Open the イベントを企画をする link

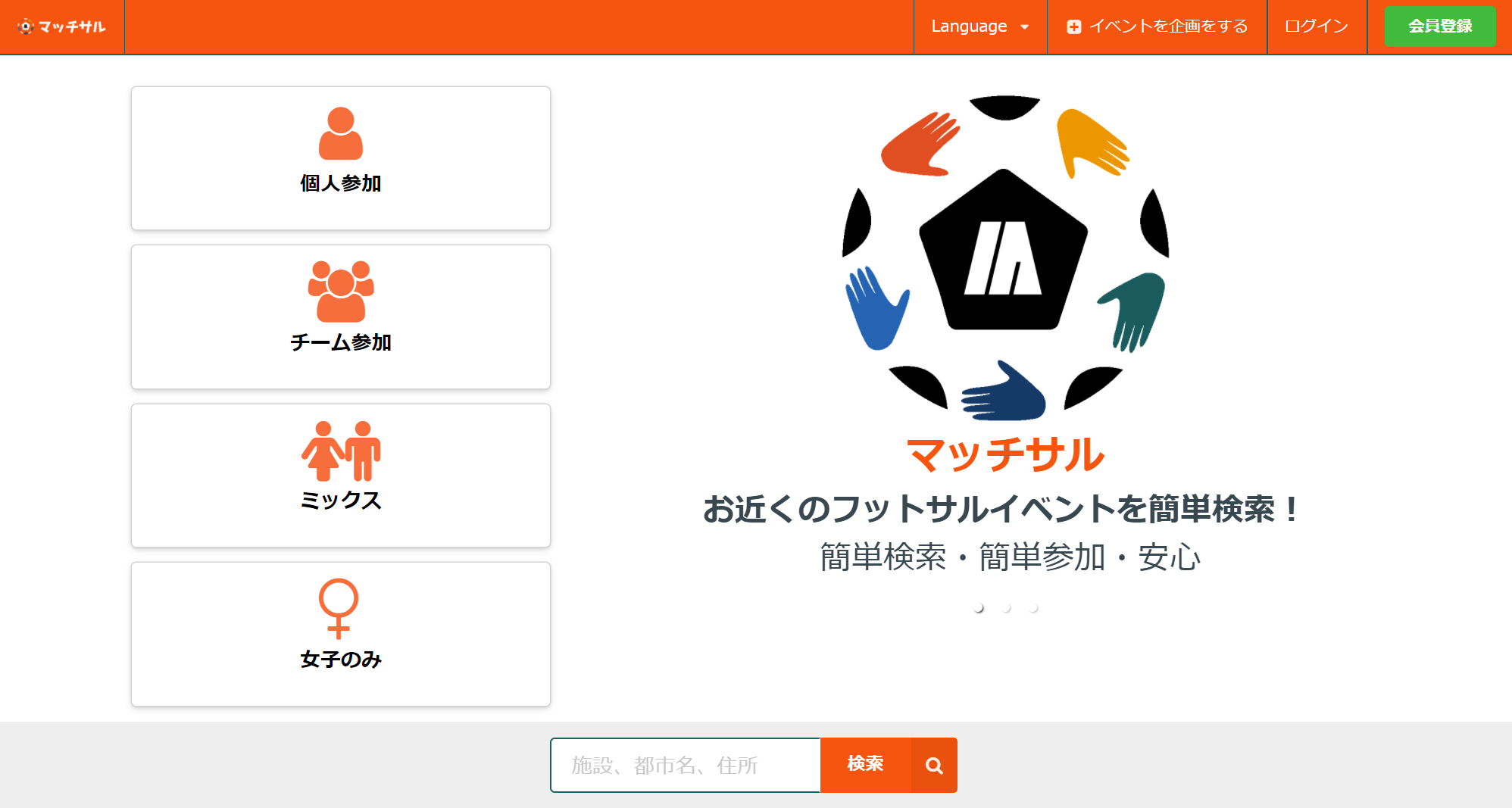(1157, 27)
